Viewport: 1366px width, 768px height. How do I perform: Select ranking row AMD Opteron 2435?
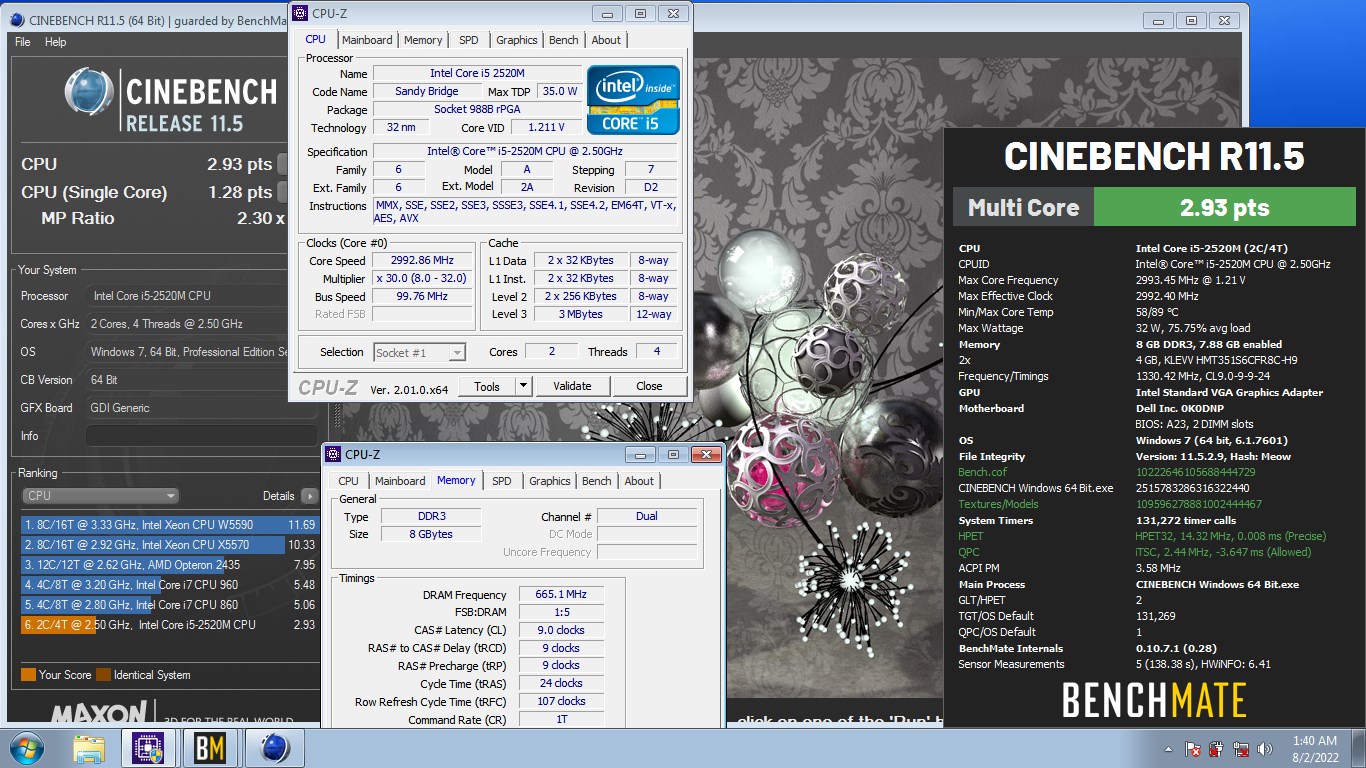(x=168, y=565)
